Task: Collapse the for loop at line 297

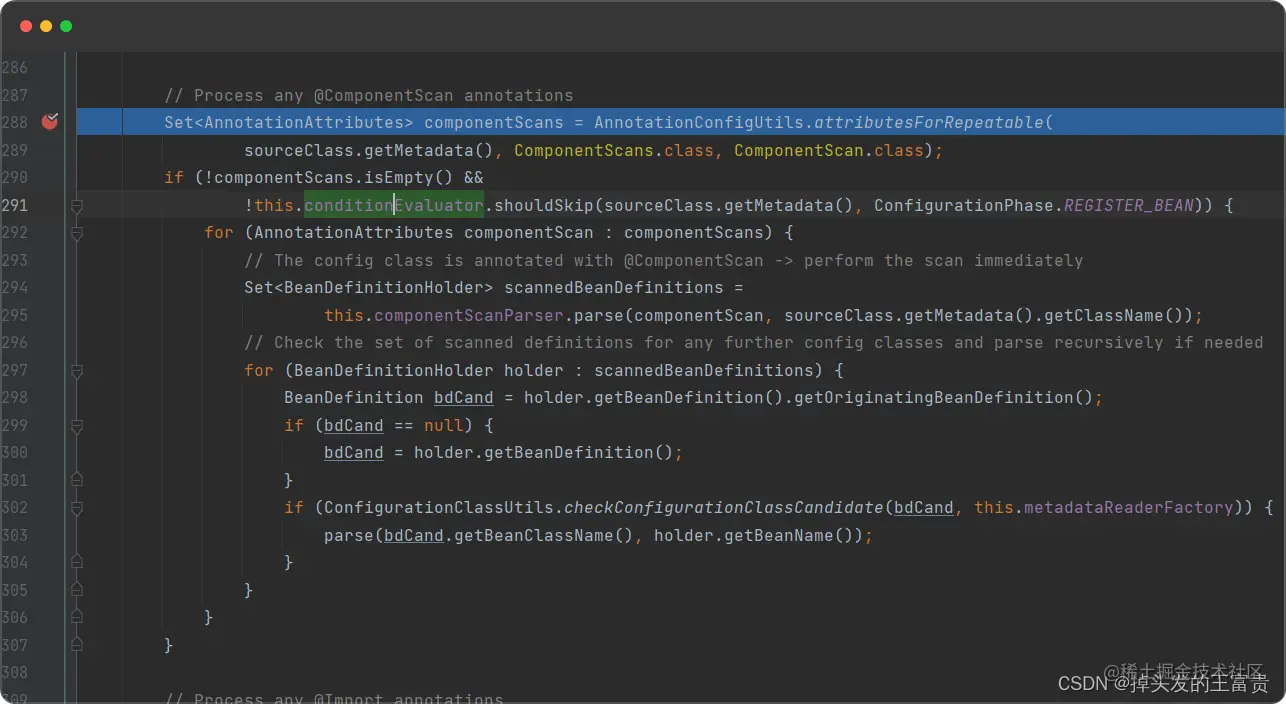Action: (x=77, y=371)
